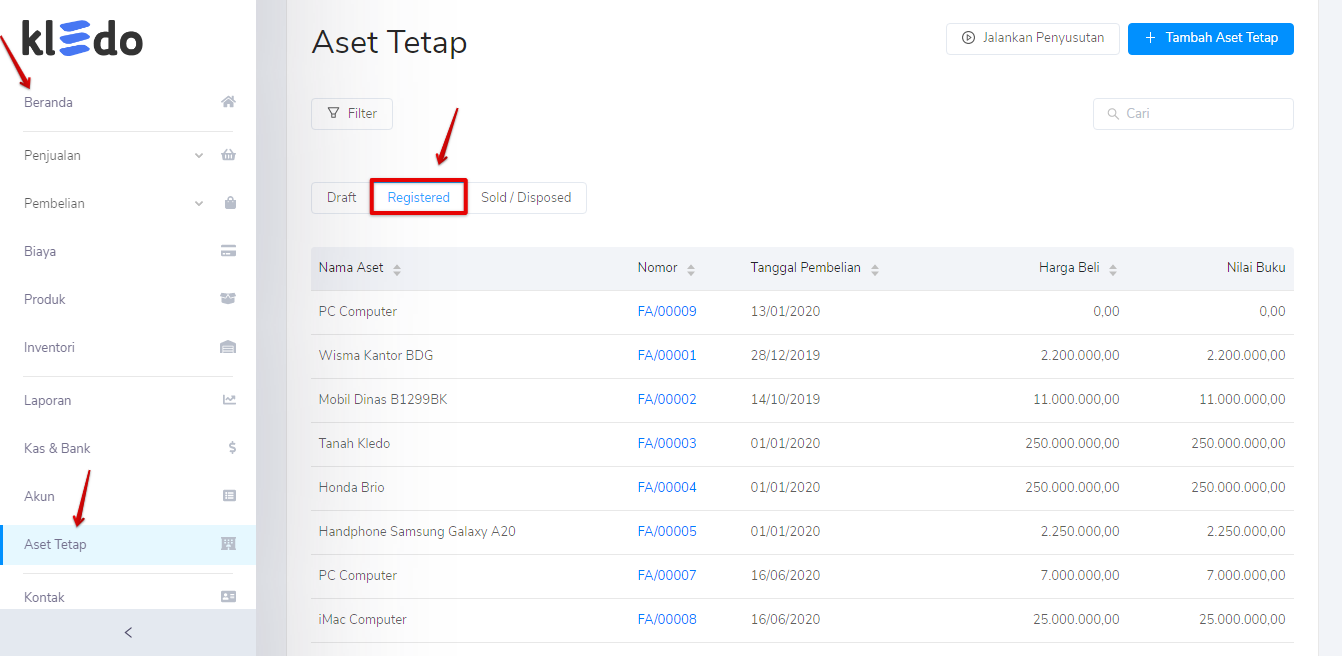Expand the Pembelian submenu chevron
Image resolution: width=1342 pixels, height=656 pixels.
(199, 203)
